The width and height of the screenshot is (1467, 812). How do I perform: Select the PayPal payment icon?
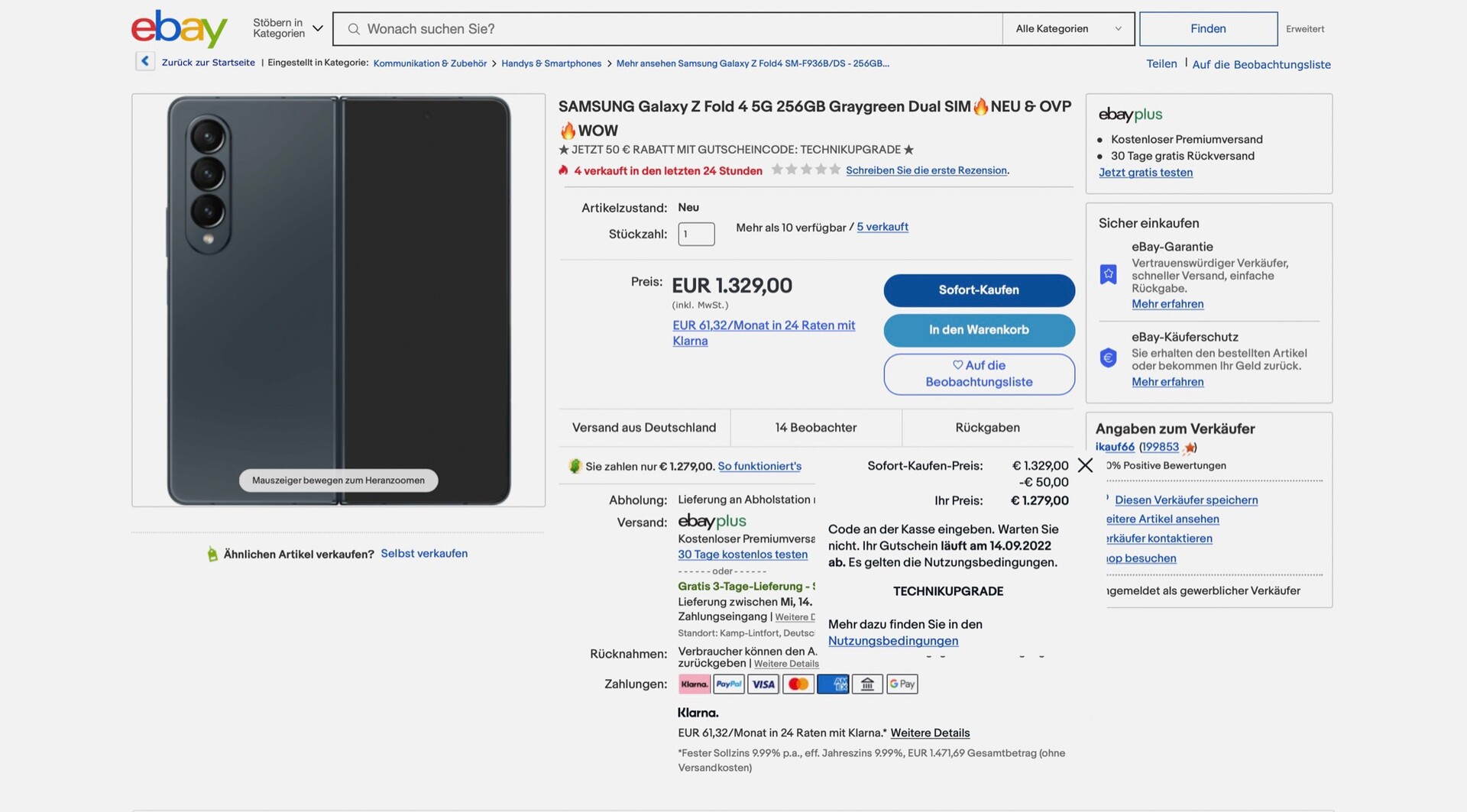(729, 684)
